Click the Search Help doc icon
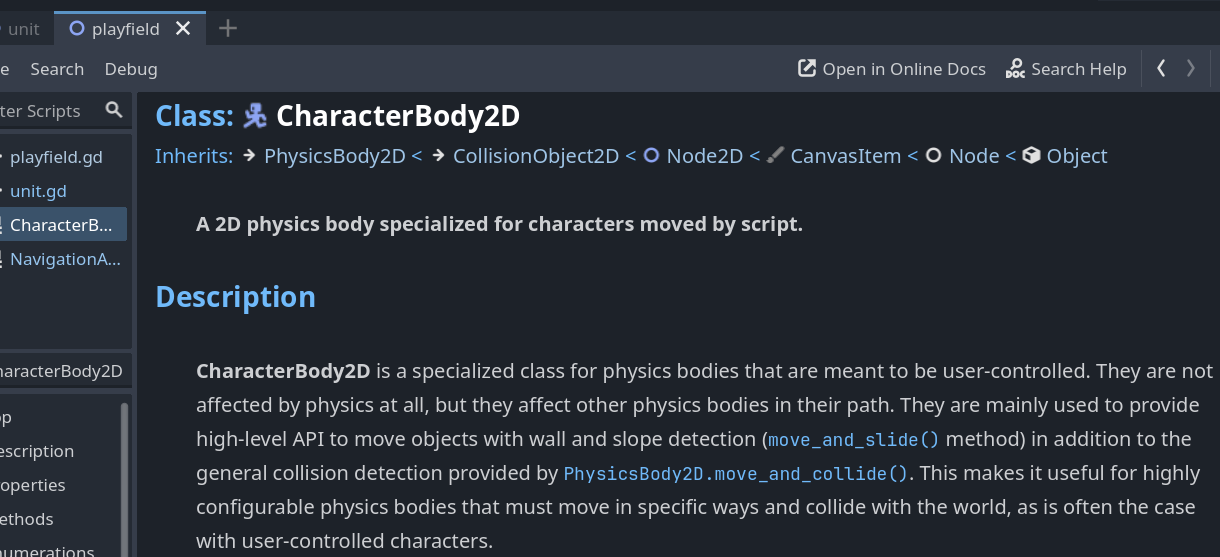This screenshot has width=1220, height=557. tap(1015, 69)
